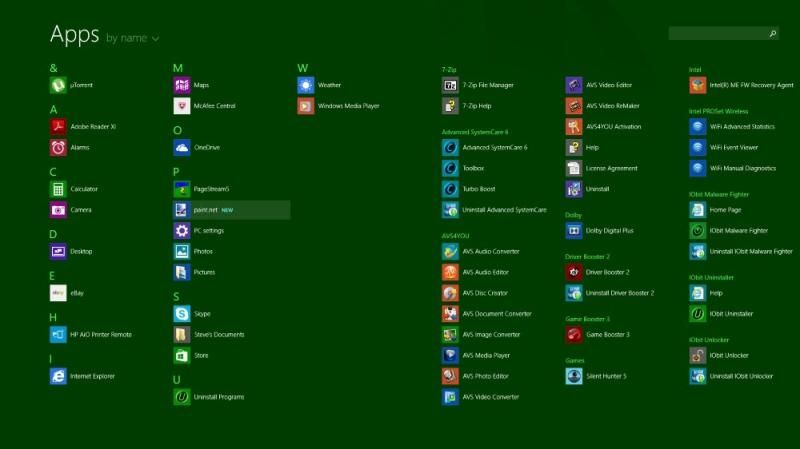Screen dimensions: 800x449
Task: Click 'AVS Photo Editor' label
Action: click(485, 376)
